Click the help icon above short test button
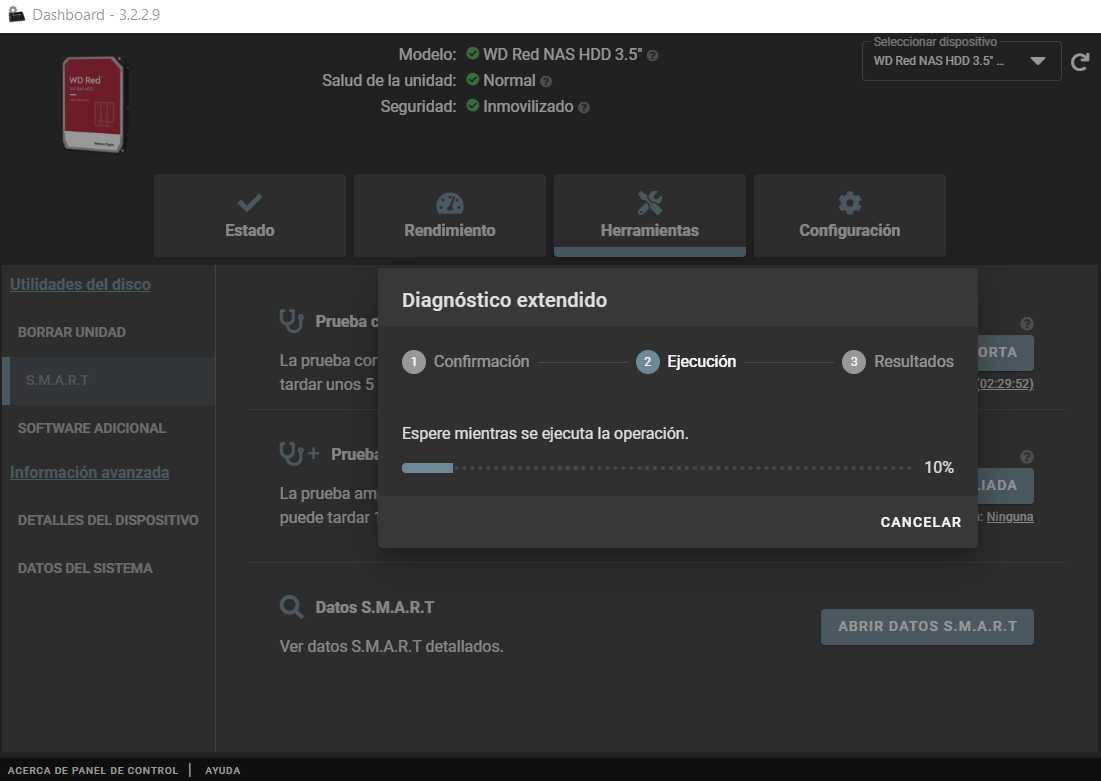 click(x=1027, y=324)
